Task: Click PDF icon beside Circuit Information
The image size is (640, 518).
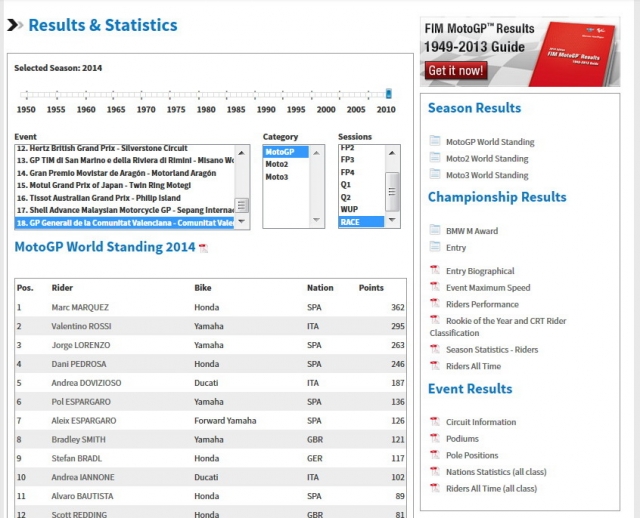Action: coord(435,421)
